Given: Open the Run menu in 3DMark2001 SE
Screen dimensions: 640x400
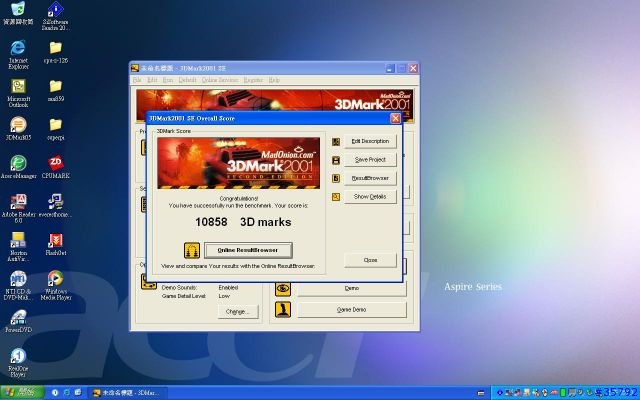Looking at the screenshot, I should click(x=168, y=80).
